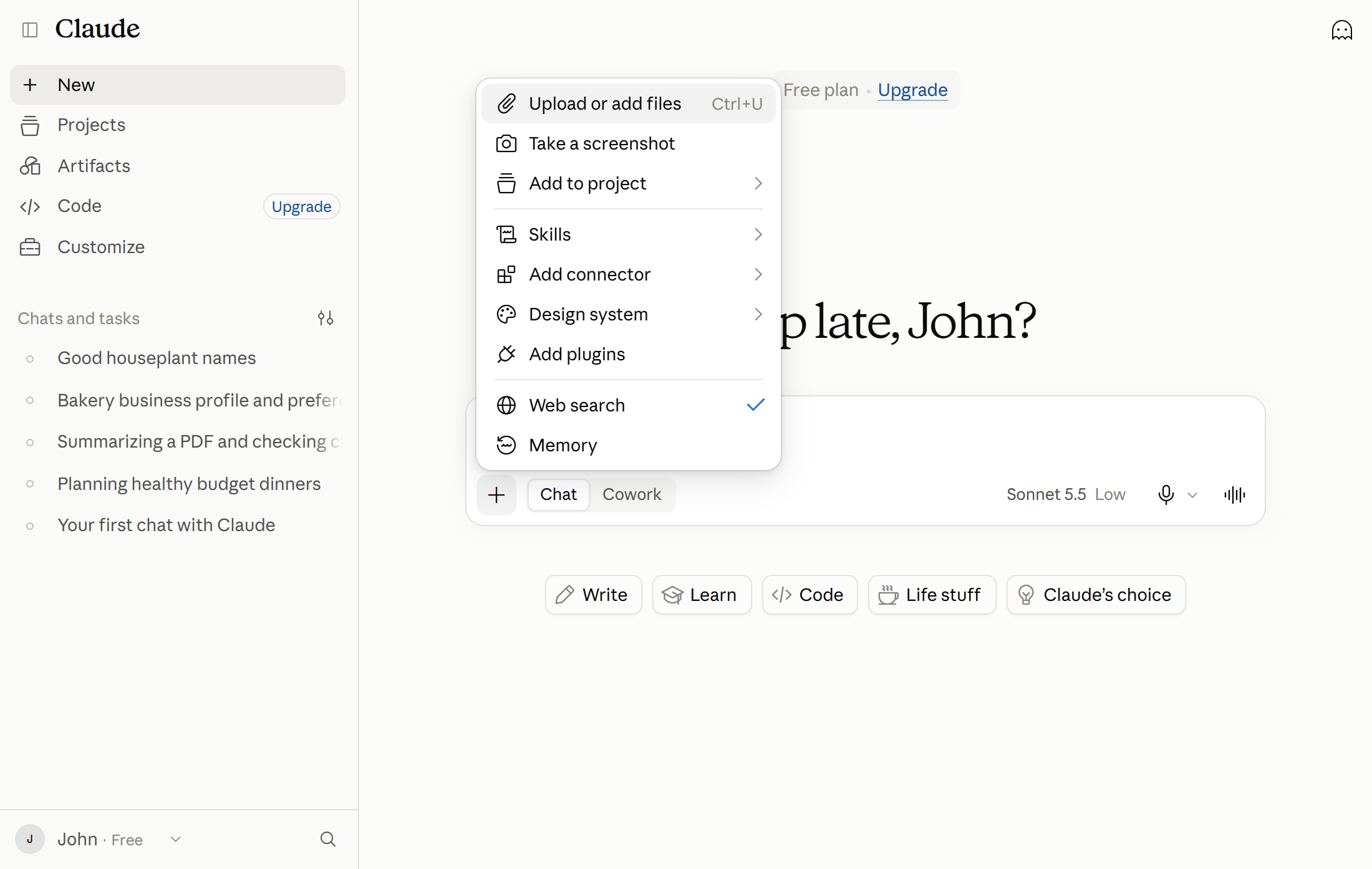Open chat Planning healthy budget dinners
The image size is (1372, 869).
point(178,484)
